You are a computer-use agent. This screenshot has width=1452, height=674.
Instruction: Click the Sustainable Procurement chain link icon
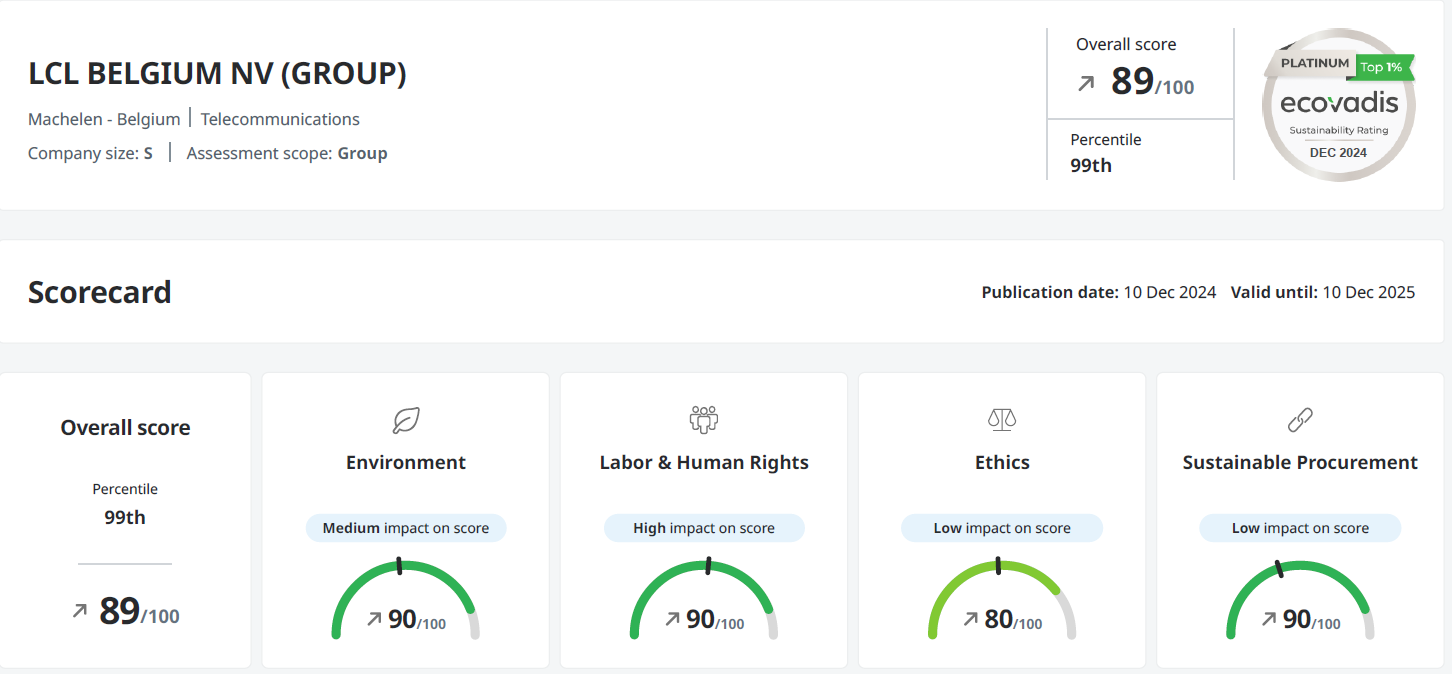tap(1300, 420)
